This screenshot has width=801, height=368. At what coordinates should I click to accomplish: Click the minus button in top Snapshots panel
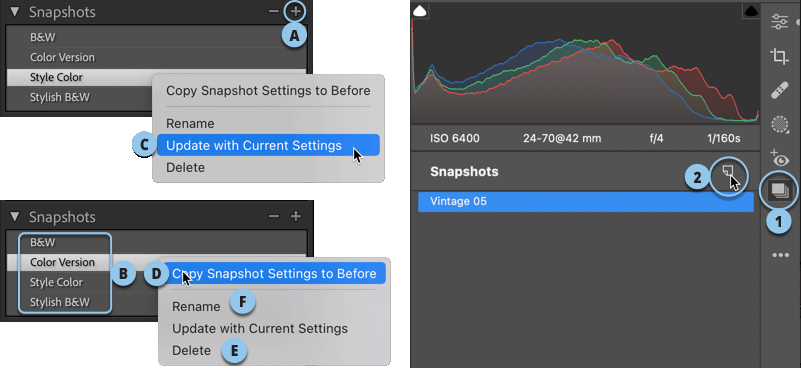pyautogui.click(x=274, y=12)
